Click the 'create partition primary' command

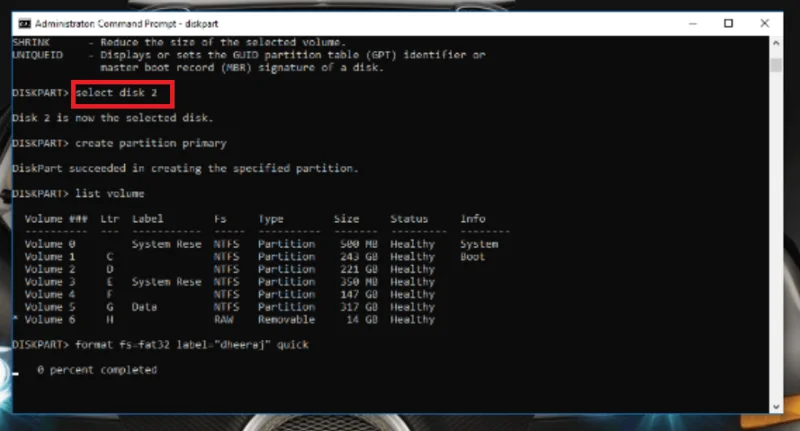tap(151, 143)
